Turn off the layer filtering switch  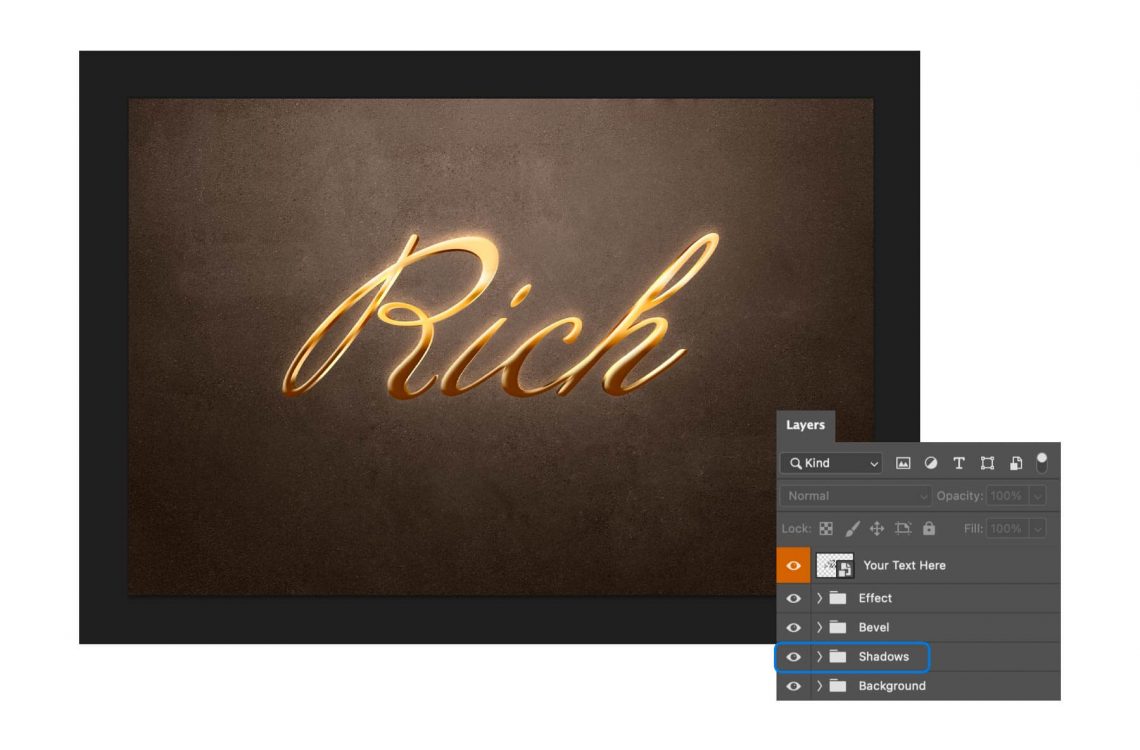[x=1042, y=463]
